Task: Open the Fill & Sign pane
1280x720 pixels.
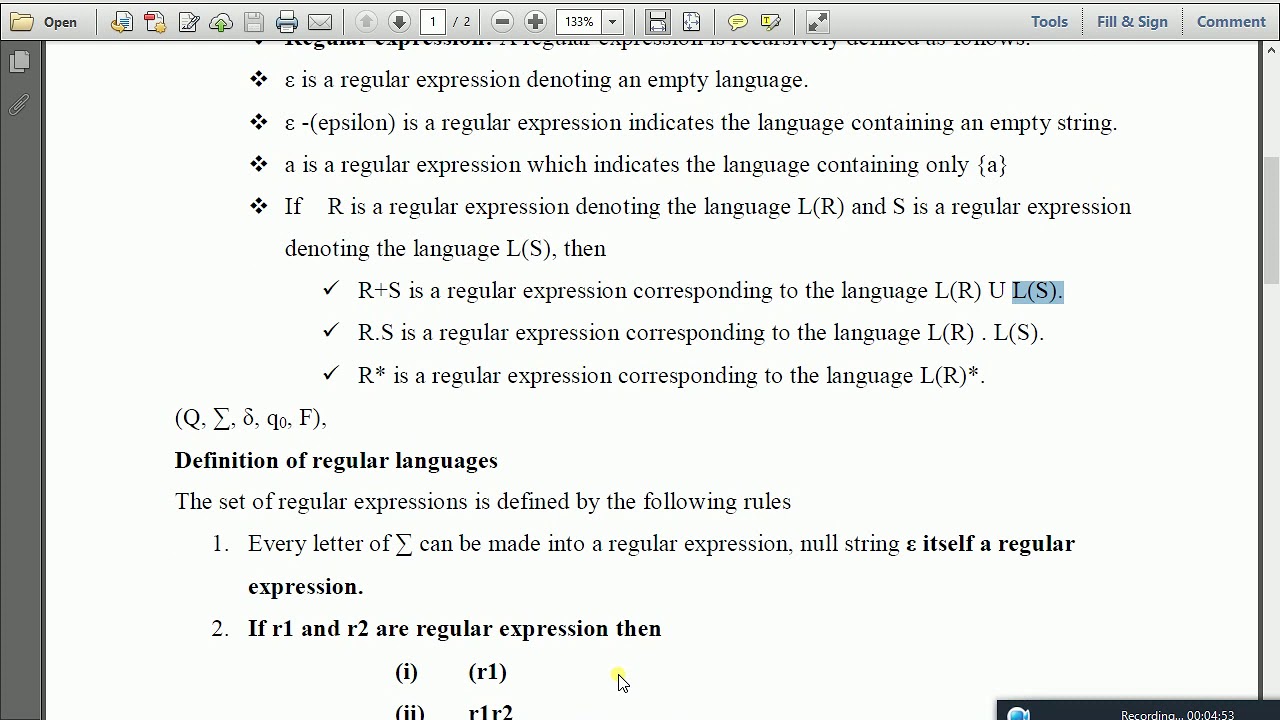Action: tap(1132, 21)
